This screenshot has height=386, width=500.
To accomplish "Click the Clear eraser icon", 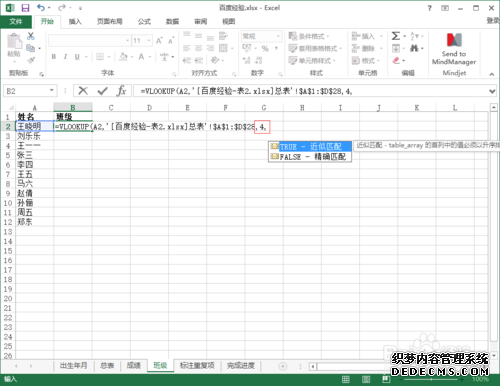I will [396, 60].
